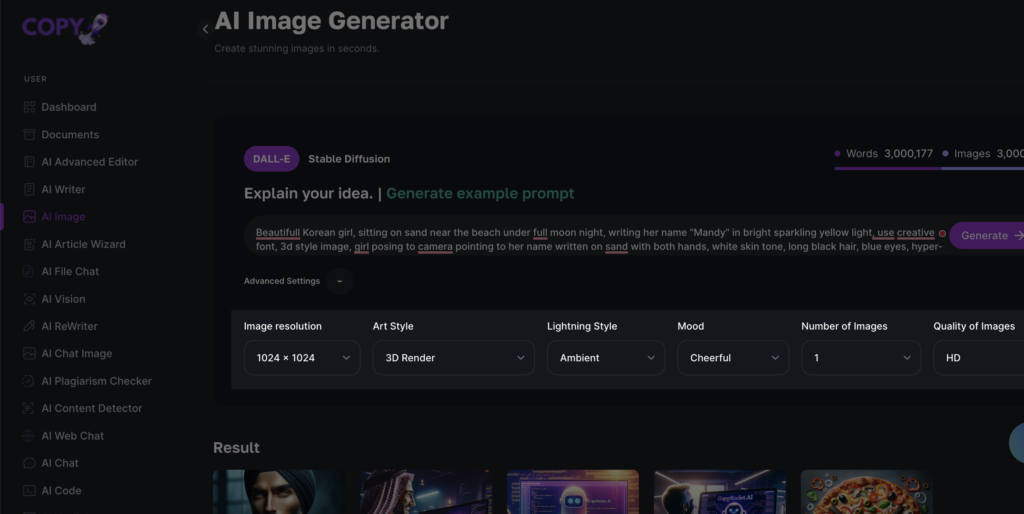The width and height of the screenshot is (1024, 514).
Task: Click the AI Vision sidebar icon
Action: point(30,299)
